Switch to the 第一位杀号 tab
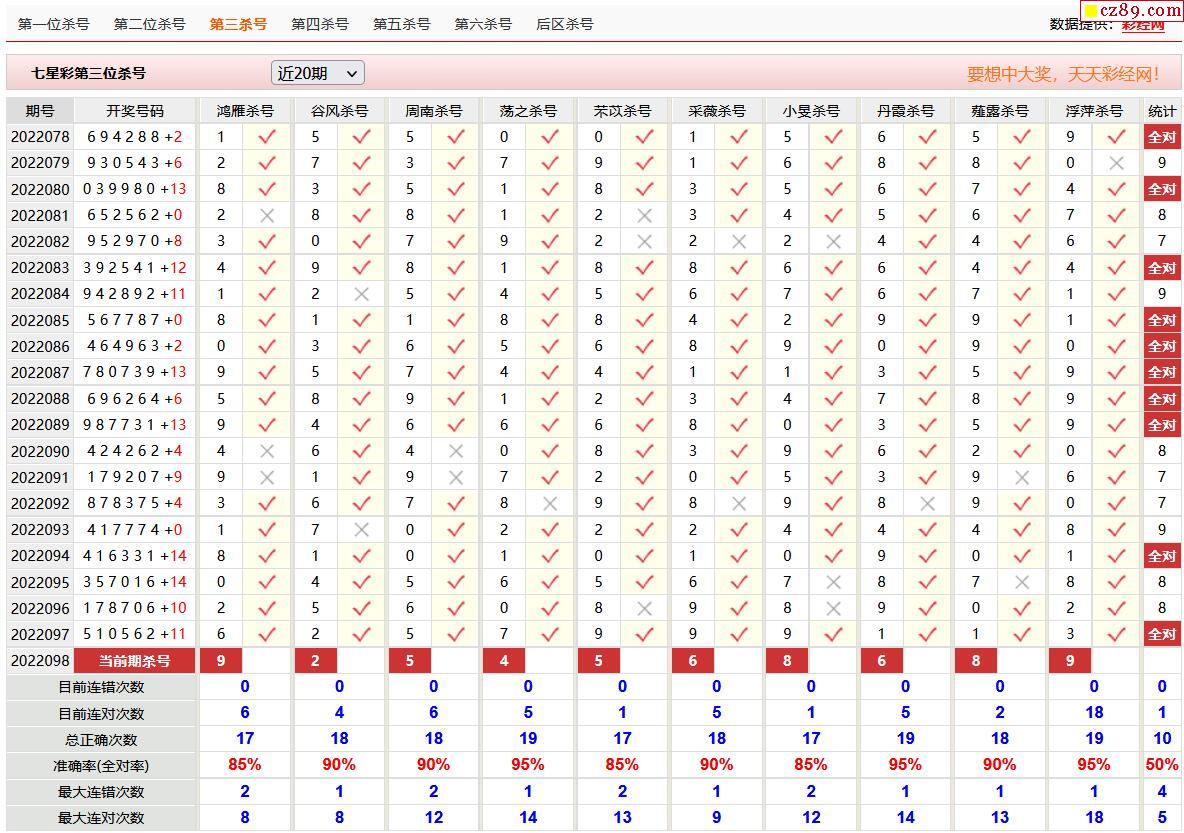The height and width of the screenshot is (833, 1184). pos(54,24)
